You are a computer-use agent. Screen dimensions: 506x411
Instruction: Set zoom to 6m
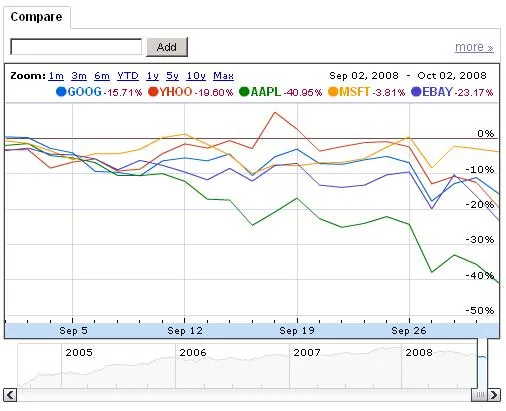pyautogui.click(x=102, y=76)
